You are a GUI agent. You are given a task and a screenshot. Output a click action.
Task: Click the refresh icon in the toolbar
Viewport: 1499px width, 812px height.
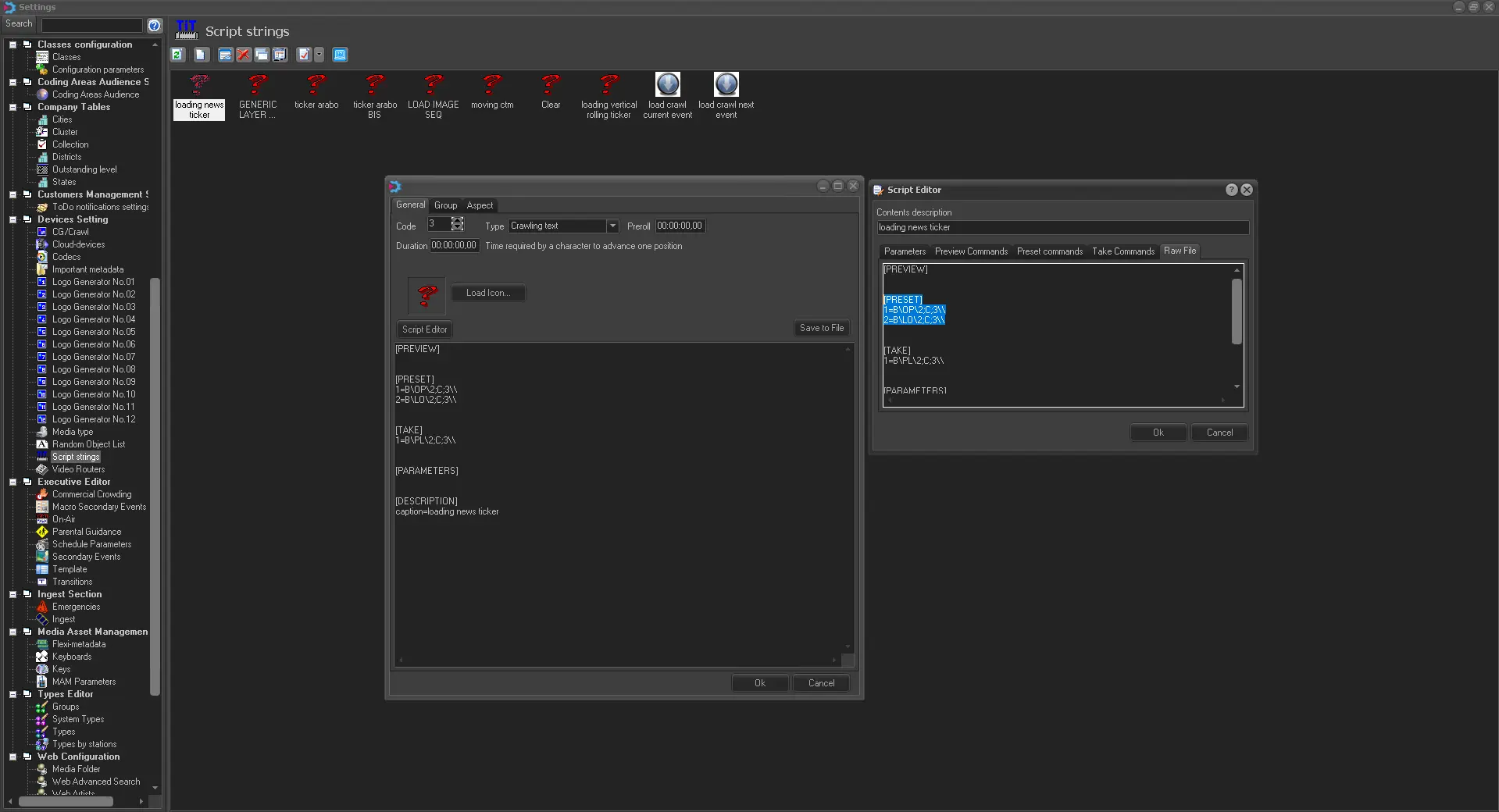(x=177, y=55)
